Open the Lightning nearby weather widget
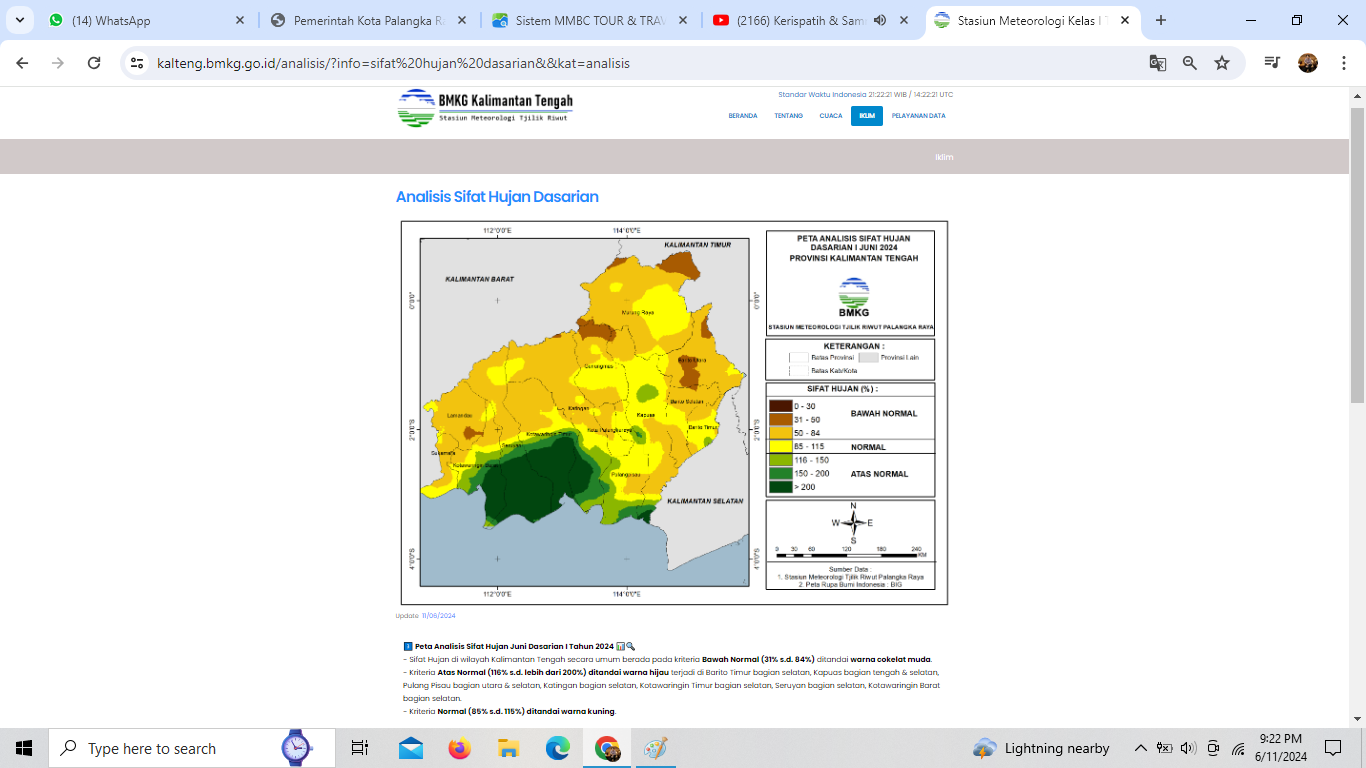1366x768 pixels. [1042, 748]
